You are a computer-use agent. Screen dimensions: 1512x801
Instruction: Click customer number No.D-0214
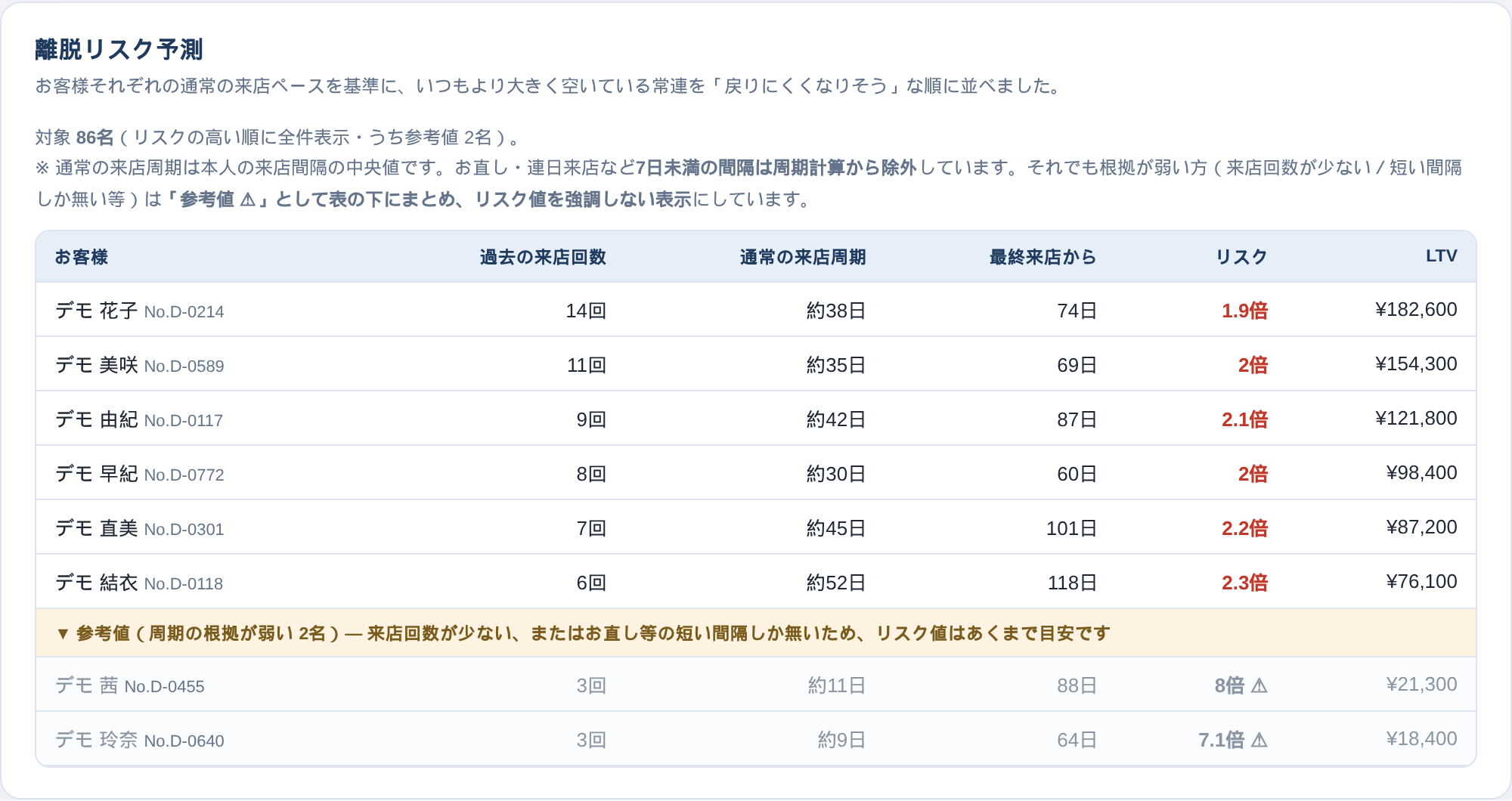pyautogui.click(x=184, y=312)
